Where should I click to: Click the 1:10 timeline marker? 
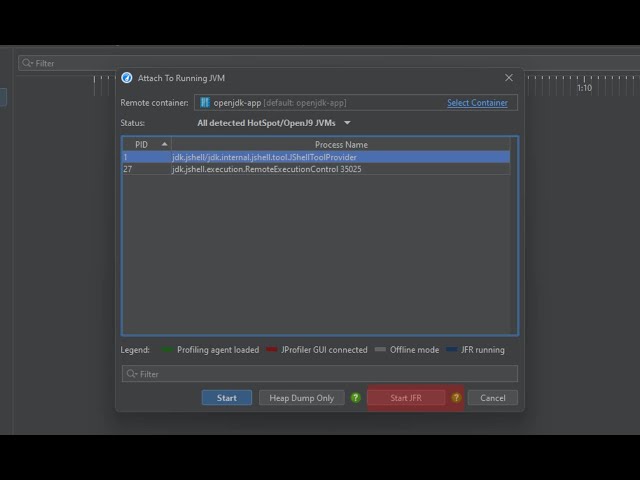point(584,88)
